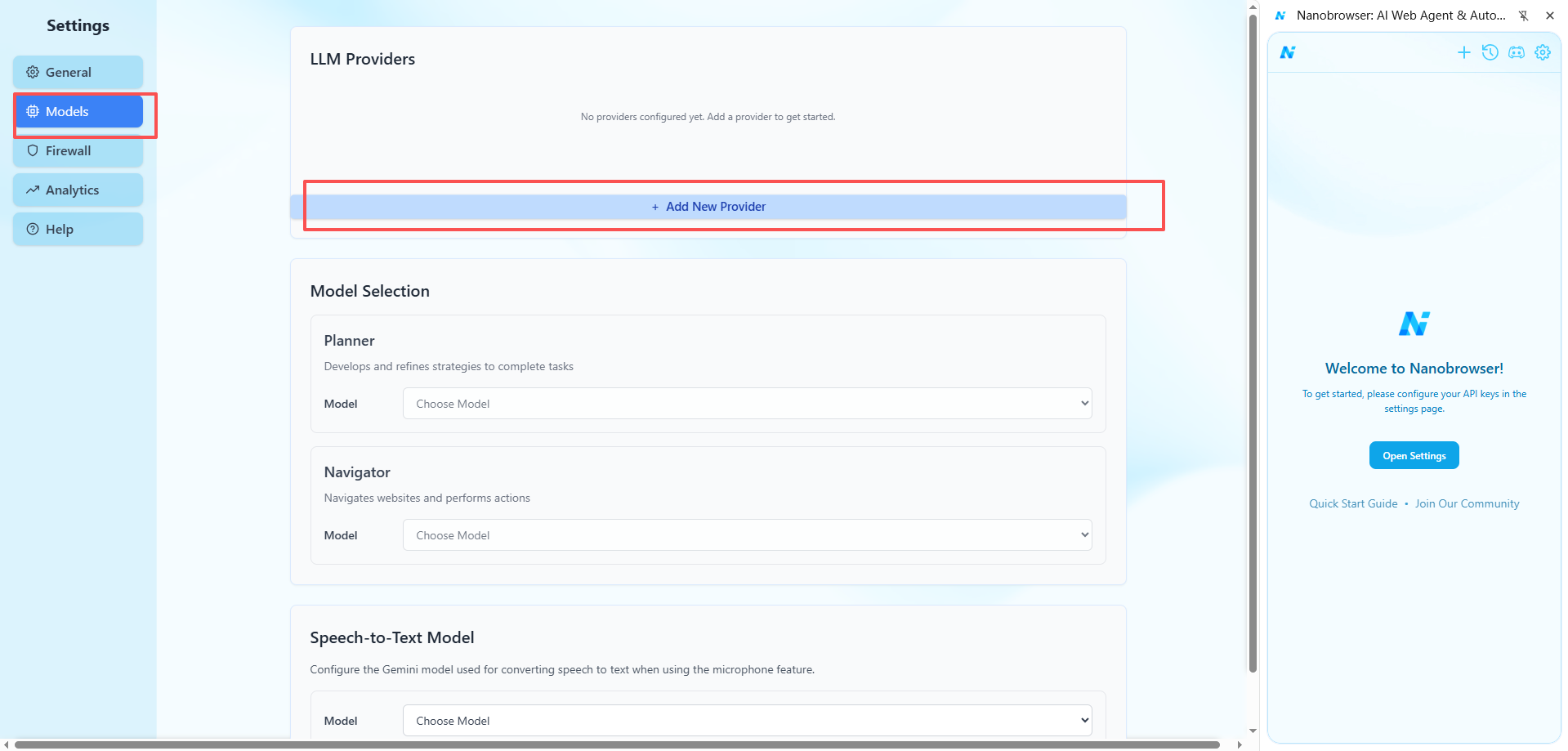
Task: Click Nanobrowser logo in panel header
Action: click(x=1288, y=52)
